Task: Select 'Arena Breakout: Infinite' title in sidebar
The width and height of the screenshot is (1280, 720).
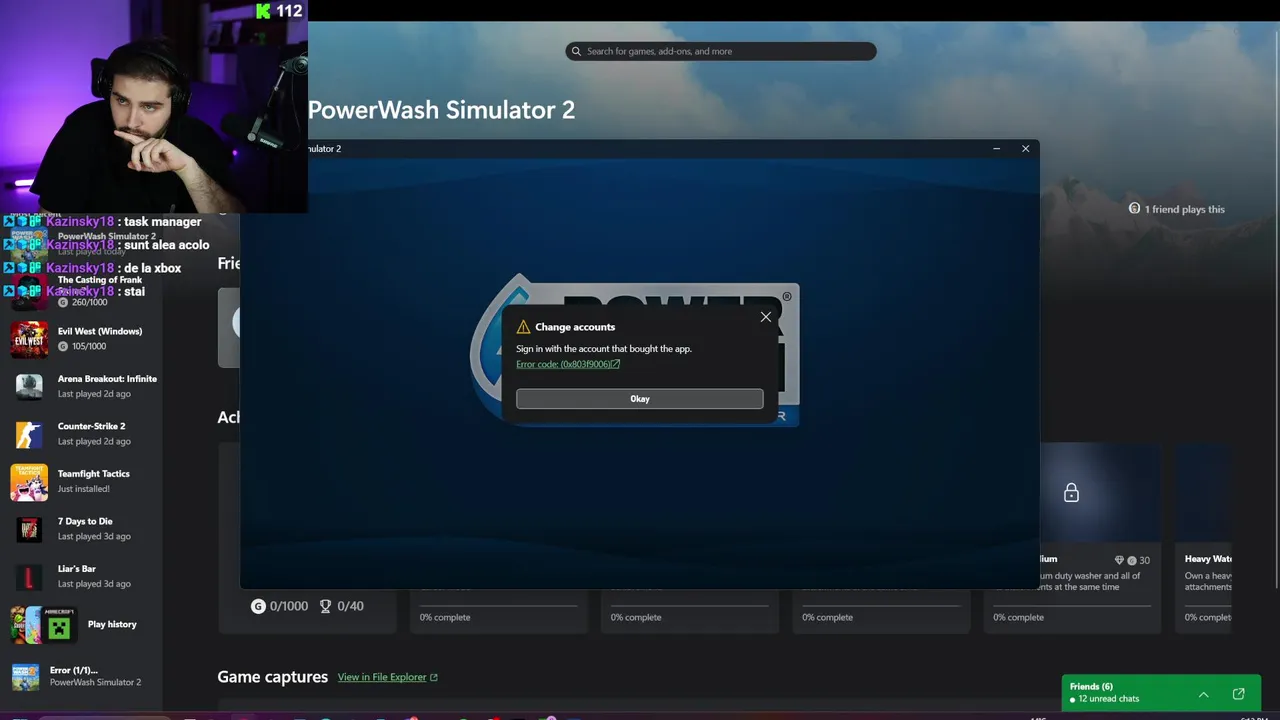Action: [107, 379]
